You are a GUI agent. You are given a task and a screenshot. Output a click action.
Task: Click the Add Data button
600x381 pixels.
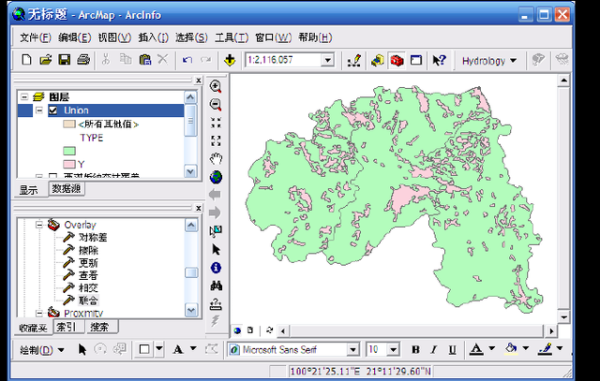[230, 60]
